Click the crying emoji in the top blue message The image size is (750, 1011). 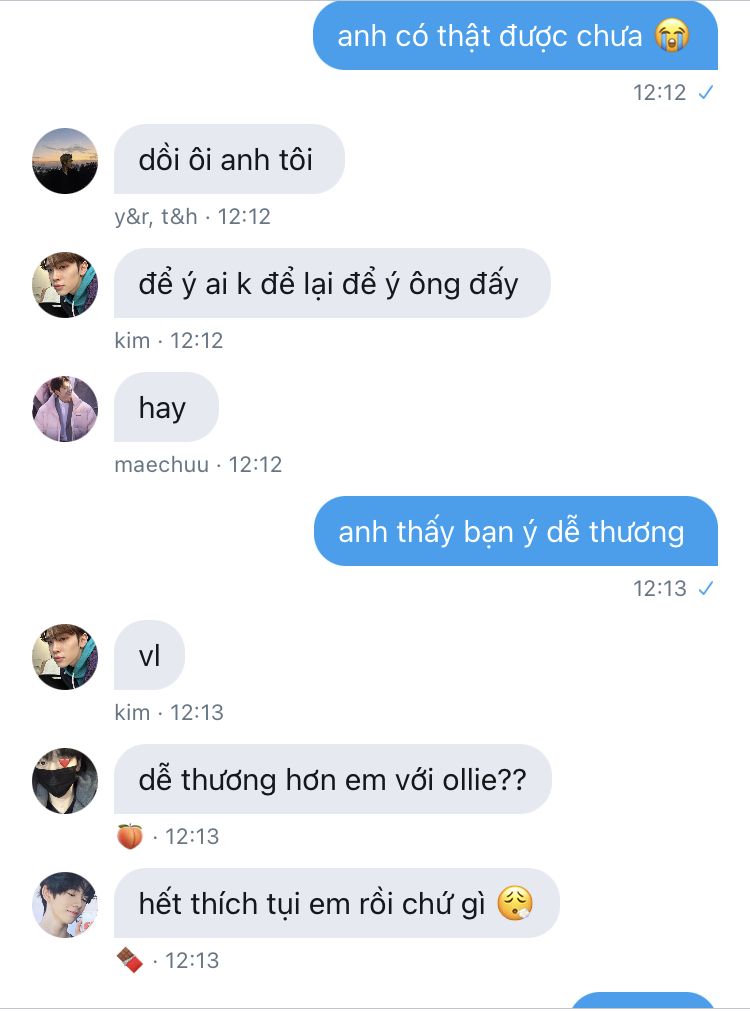click(672, 35)
